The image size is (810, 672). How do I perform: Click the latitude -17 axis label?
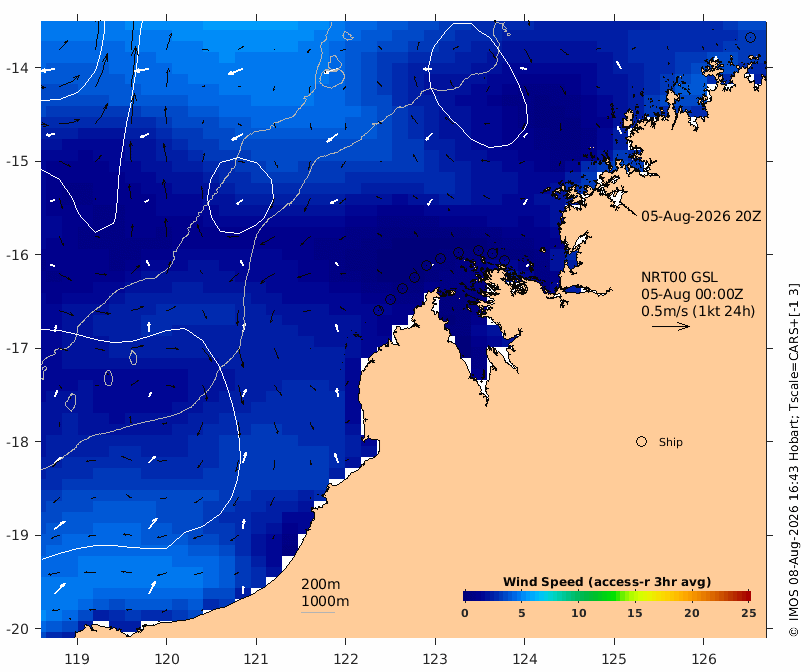[17, 348]
